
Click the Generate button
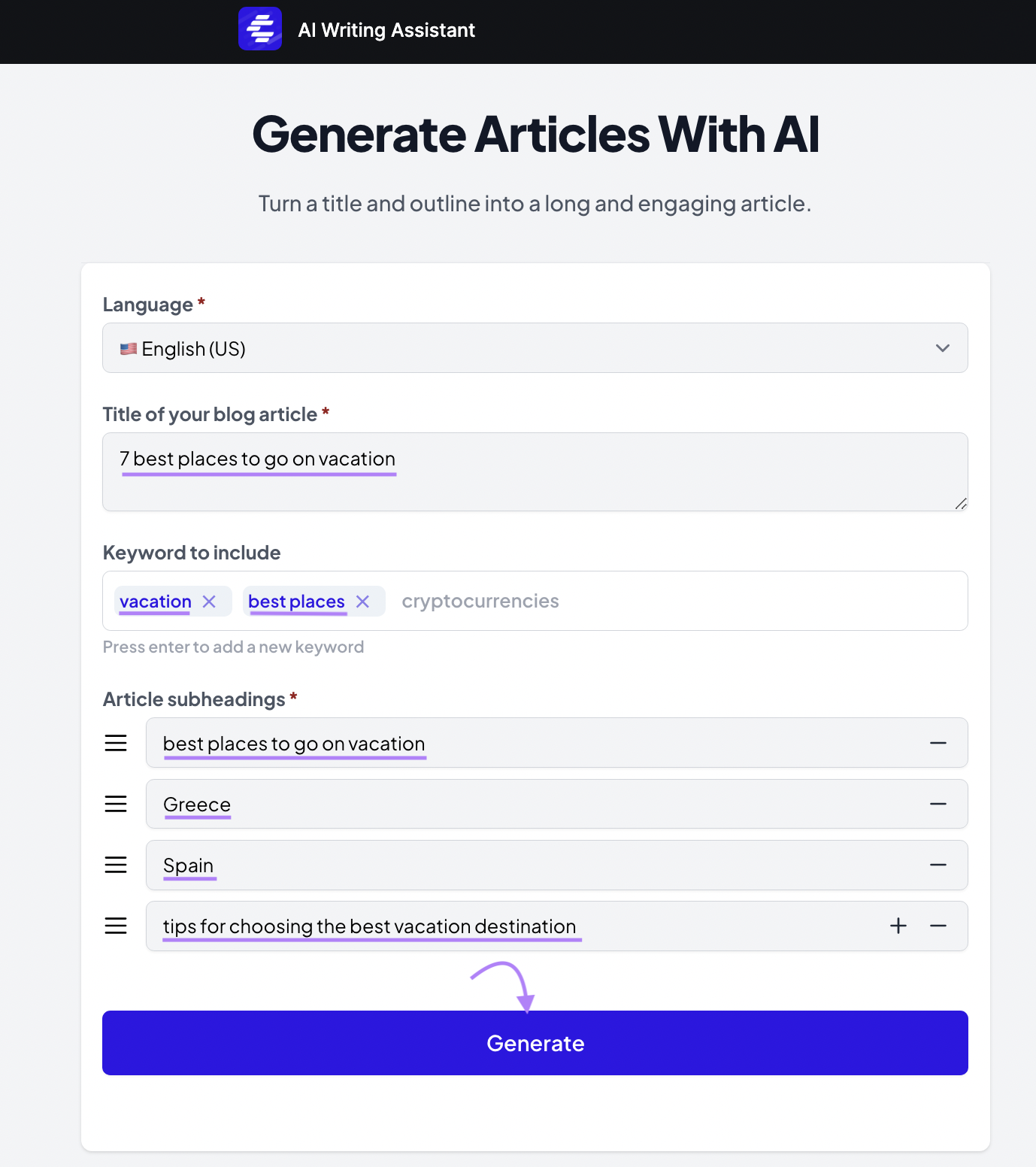coord(535,1043)
